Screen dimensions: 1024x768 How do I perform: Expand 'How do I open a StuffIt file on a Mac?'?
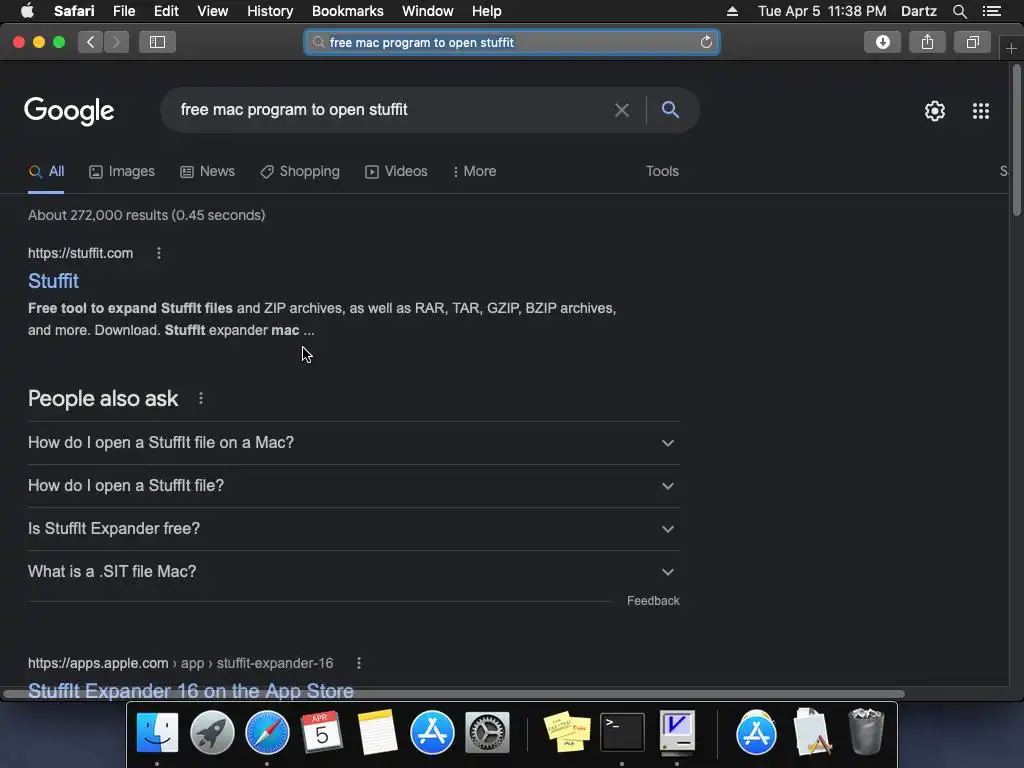tap(353, 443)
